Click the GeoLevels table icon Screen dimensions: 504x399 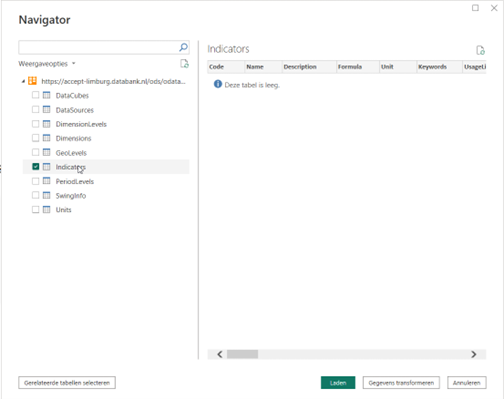pyautogui.click(x=47, y=152)
